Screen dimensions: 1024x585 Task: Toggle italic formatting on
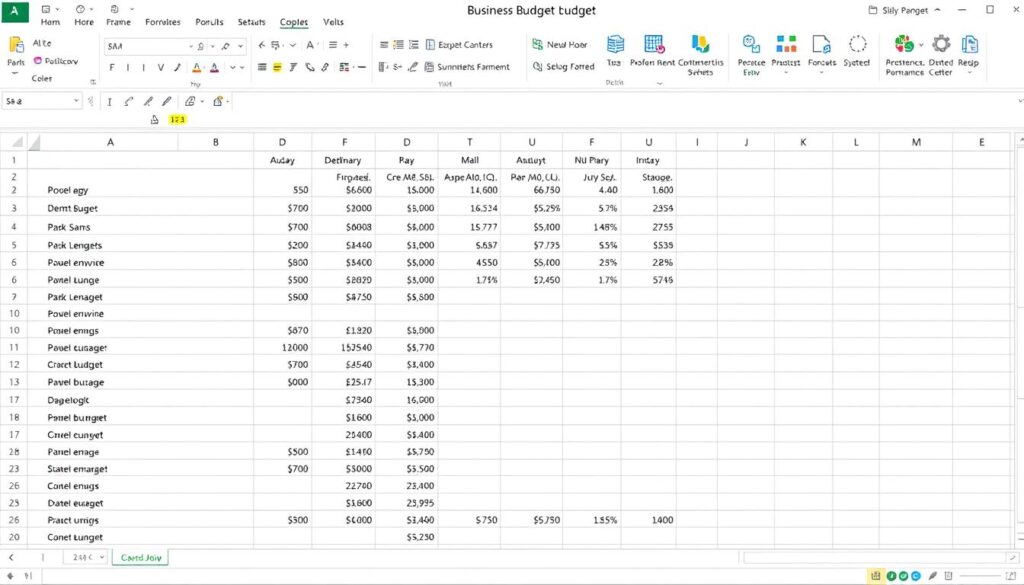tap(127, 67)
